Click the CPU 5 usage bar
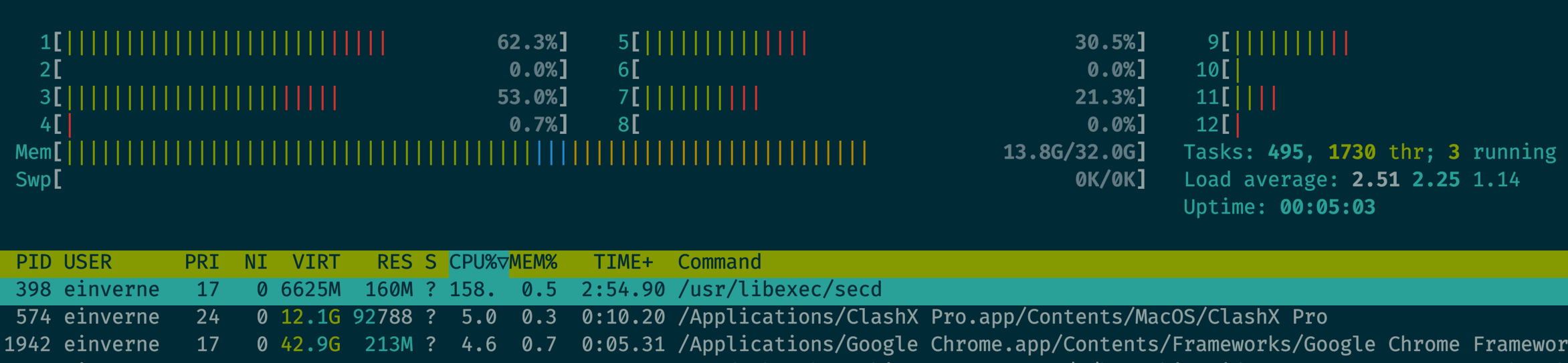The height and width of the screenshot is (363, 1568). pyautogui.click(x=882, y=43)
